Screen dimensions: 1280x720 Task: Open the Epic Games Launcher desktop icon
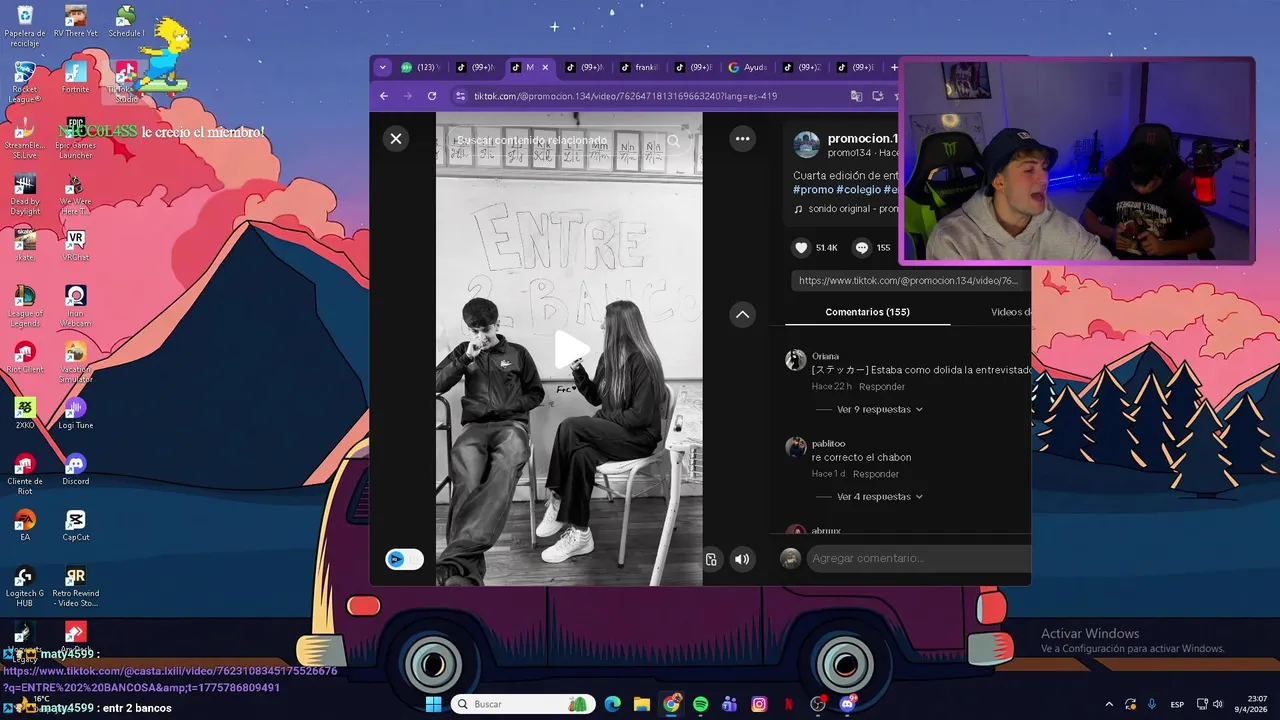[x=75, y=139]
